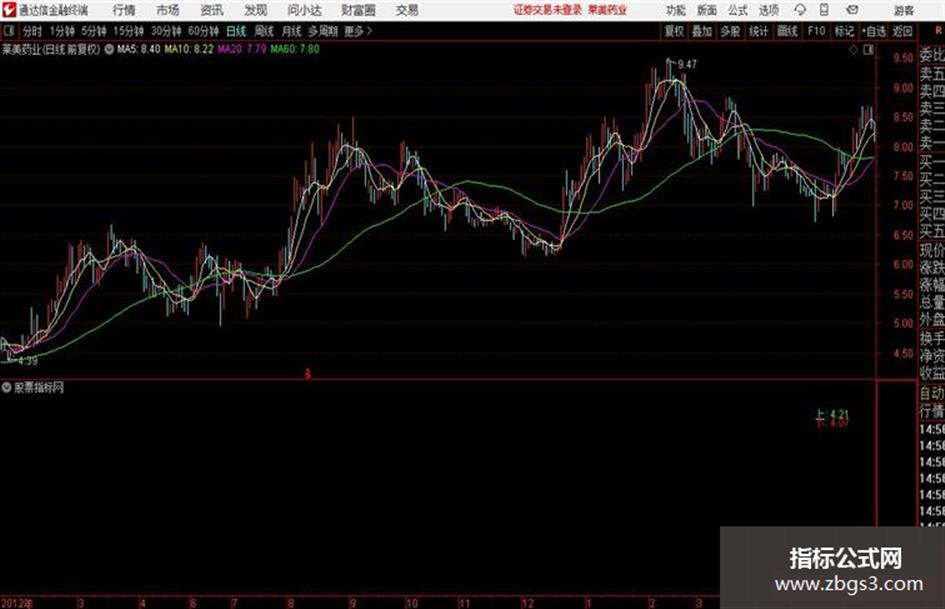Open the 行情 menu
The image size is (945, 609).
(x=124, y=10)
